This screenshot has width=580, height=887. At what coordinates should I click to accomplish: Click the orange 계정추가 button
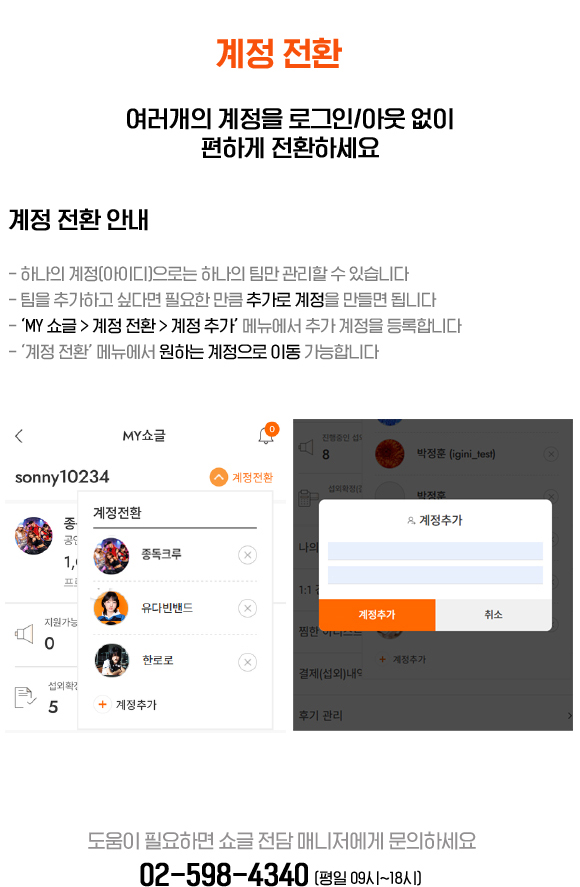point(377,614)
